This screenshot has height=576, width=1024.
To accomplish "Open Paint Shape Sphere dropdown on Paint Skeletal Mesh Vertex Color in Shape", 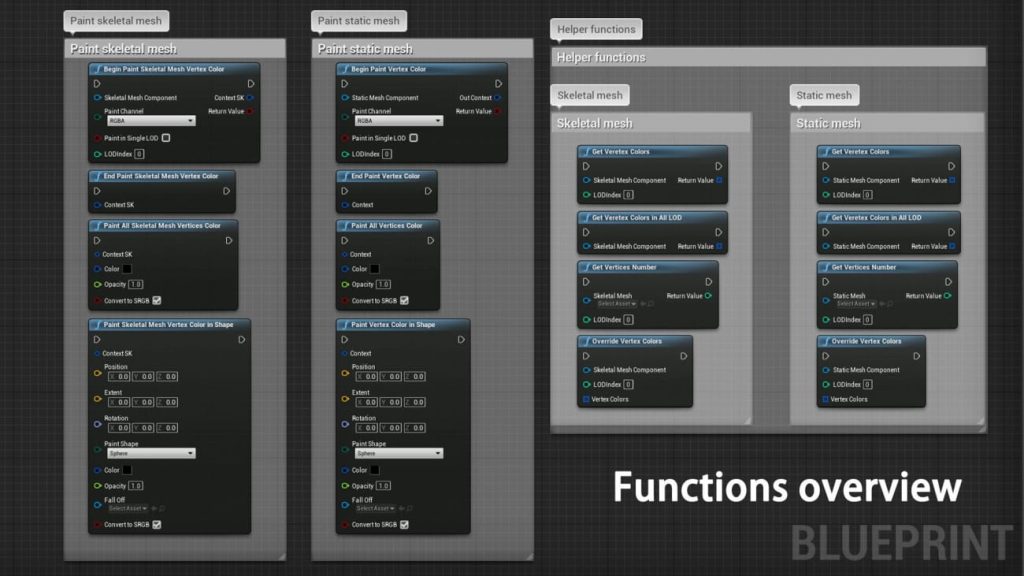I will [x=151, y=453].
